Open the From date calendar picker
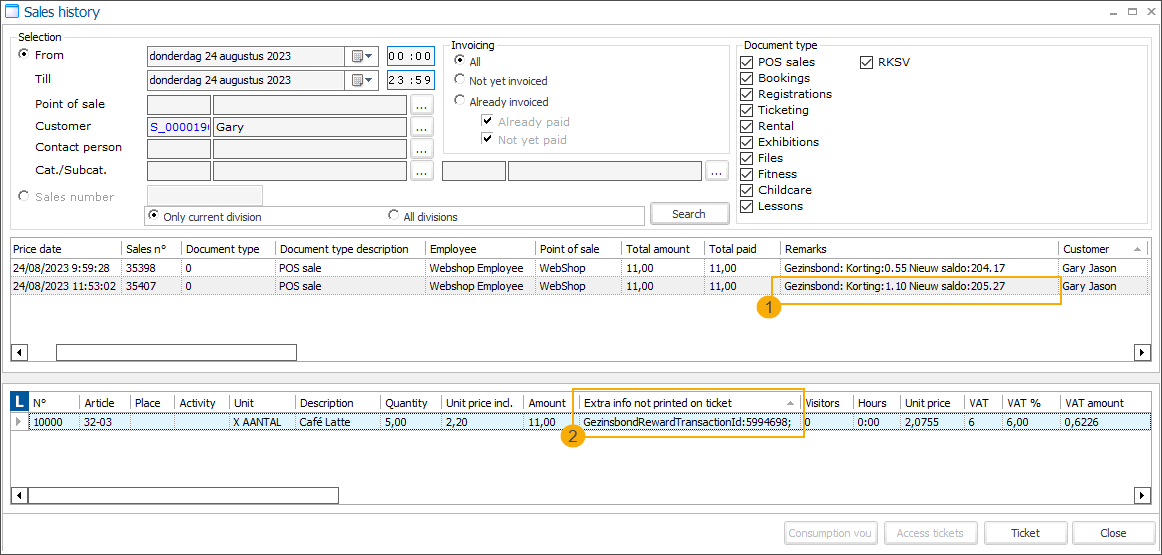The image size is (1162, 555). tap(361, 56)
